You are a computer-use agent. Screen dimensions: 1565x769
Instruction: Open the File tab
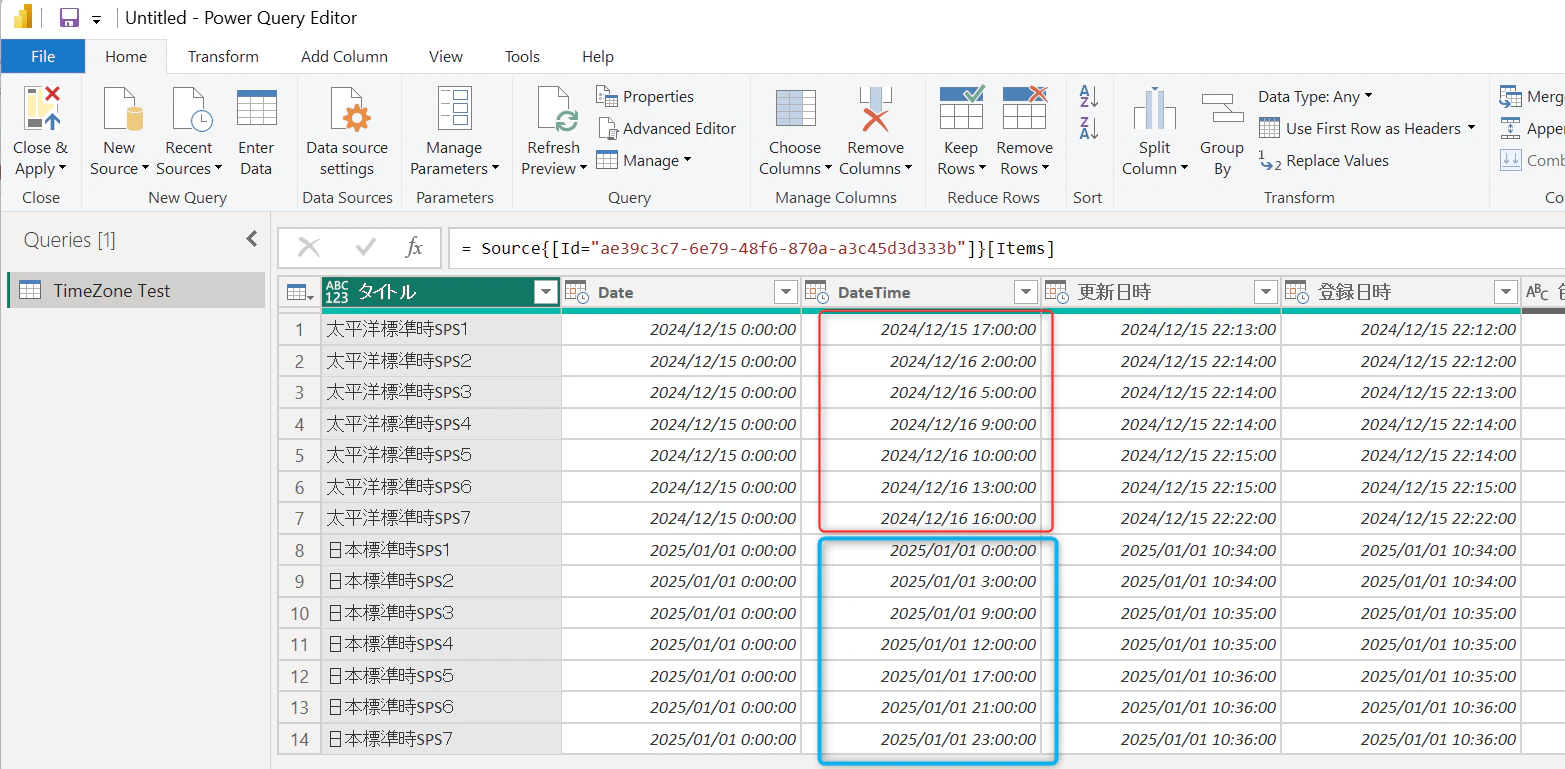pyautogui.click(x=43, y=56)
